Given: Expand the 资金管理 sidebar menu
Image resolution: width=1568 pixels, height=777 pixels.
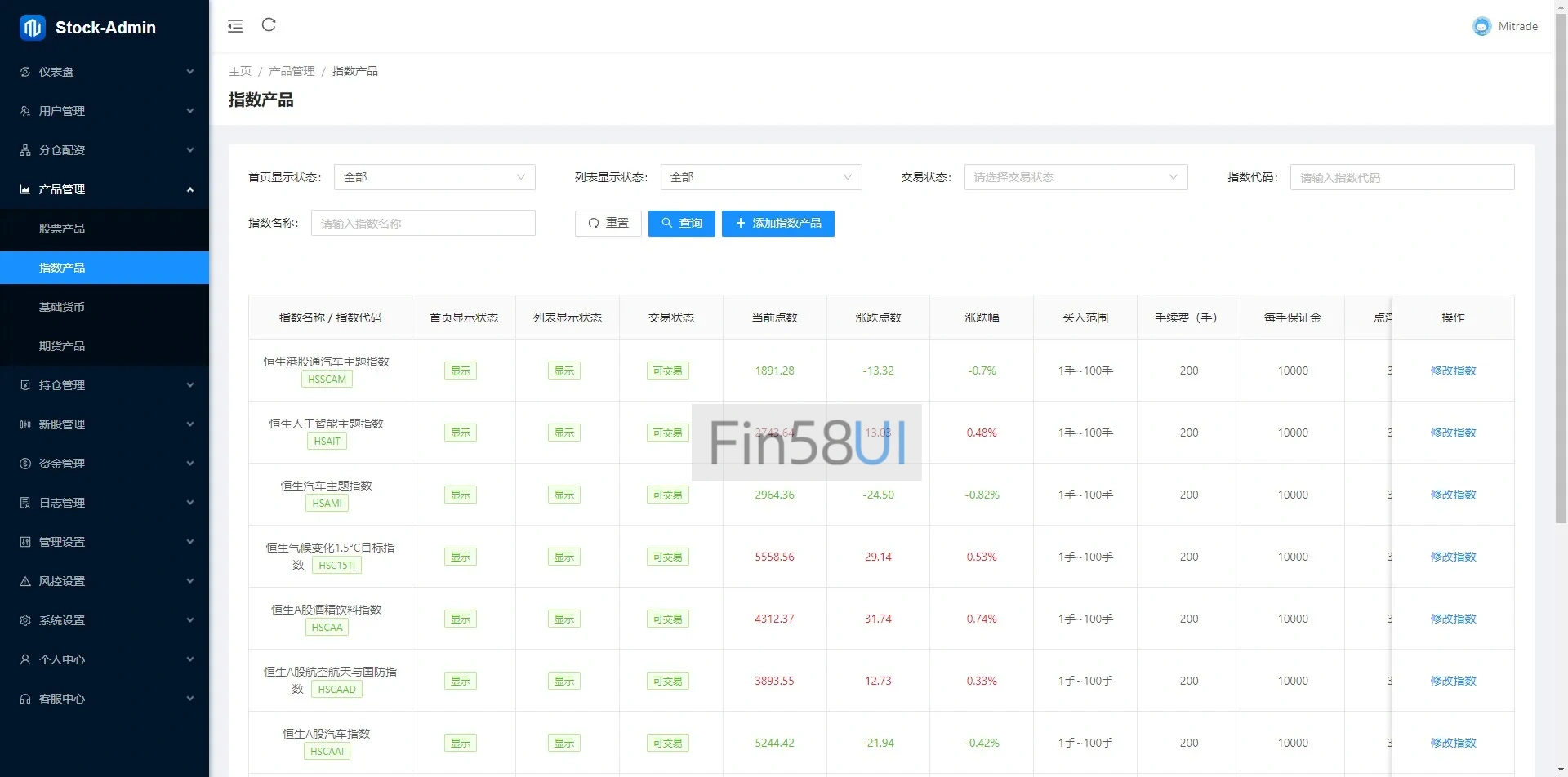Looking at the screenshot, I should click(105, 464).
